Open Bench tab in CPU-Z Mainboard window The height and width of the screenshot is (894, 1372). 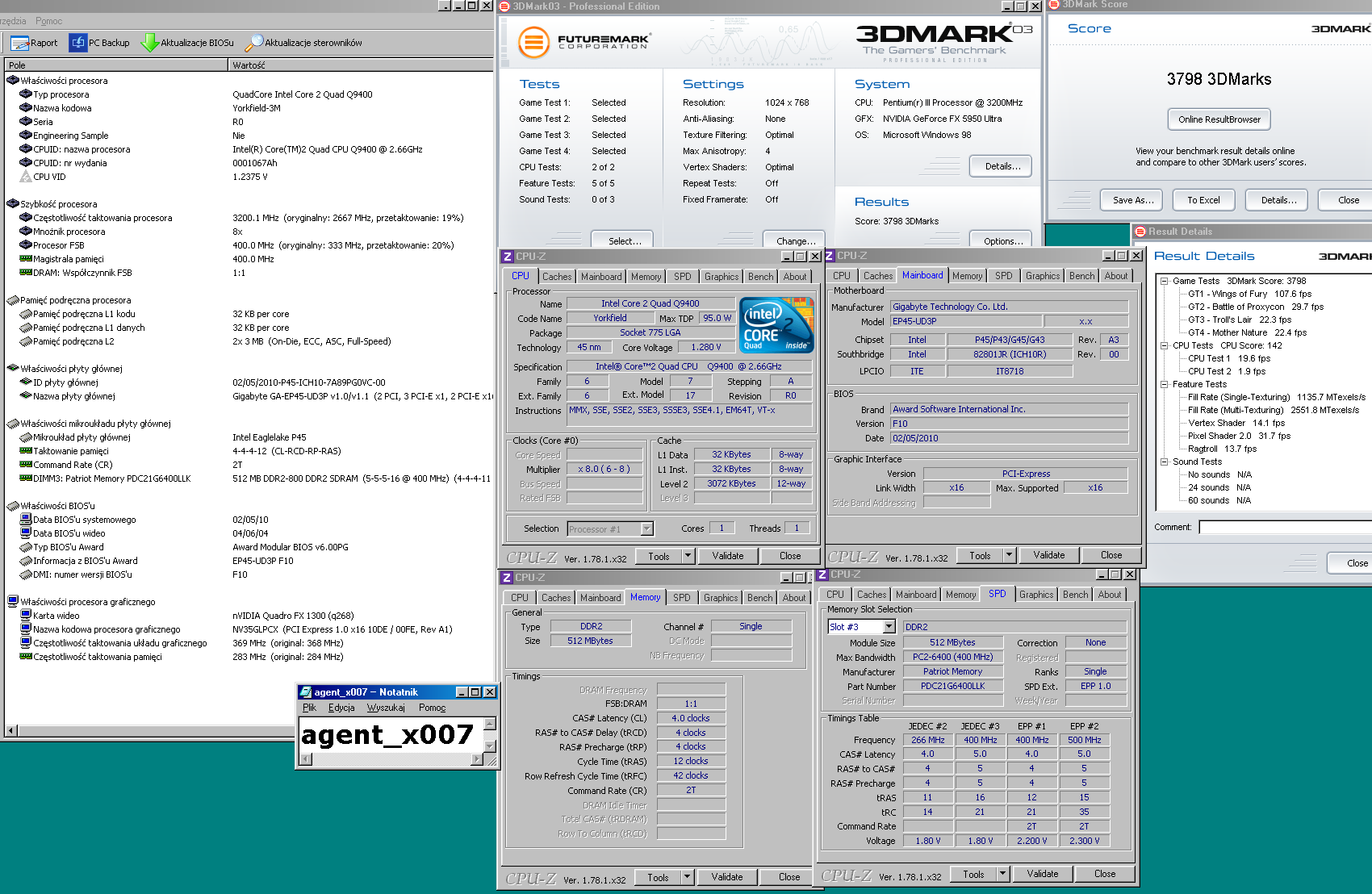1081,276
